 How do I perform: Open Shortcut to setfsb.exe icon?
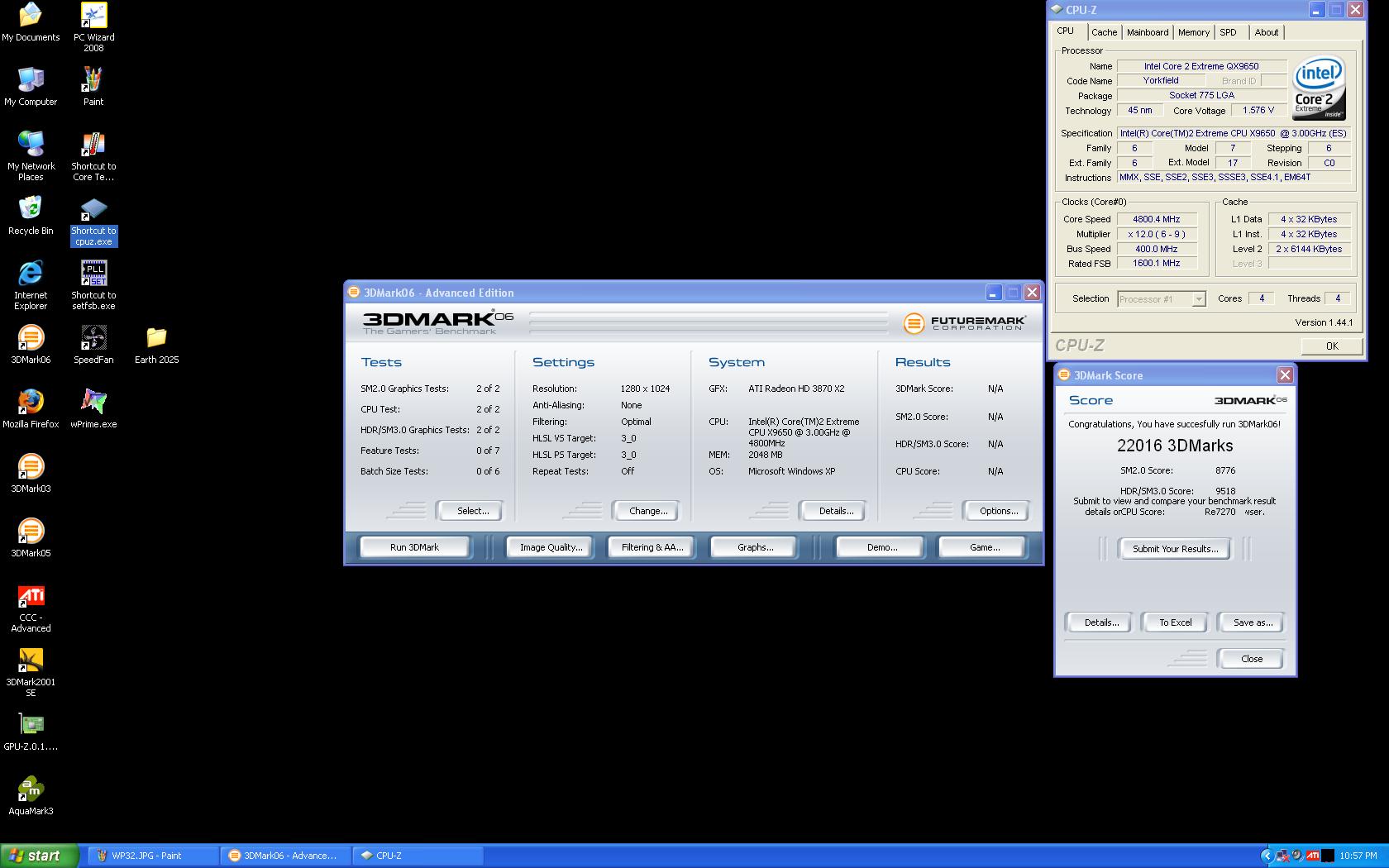coord(93,285)
